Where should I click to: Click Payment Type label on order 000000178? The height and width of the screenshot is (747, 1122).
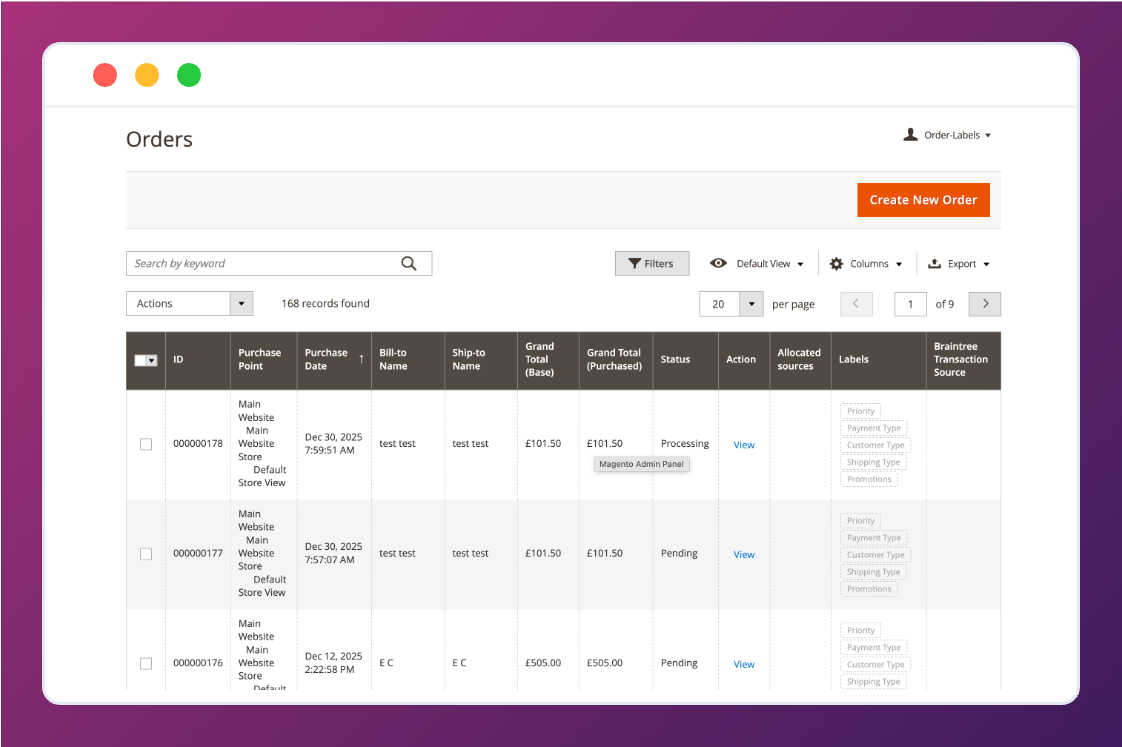pyautogui.click(x=874, y=428)
